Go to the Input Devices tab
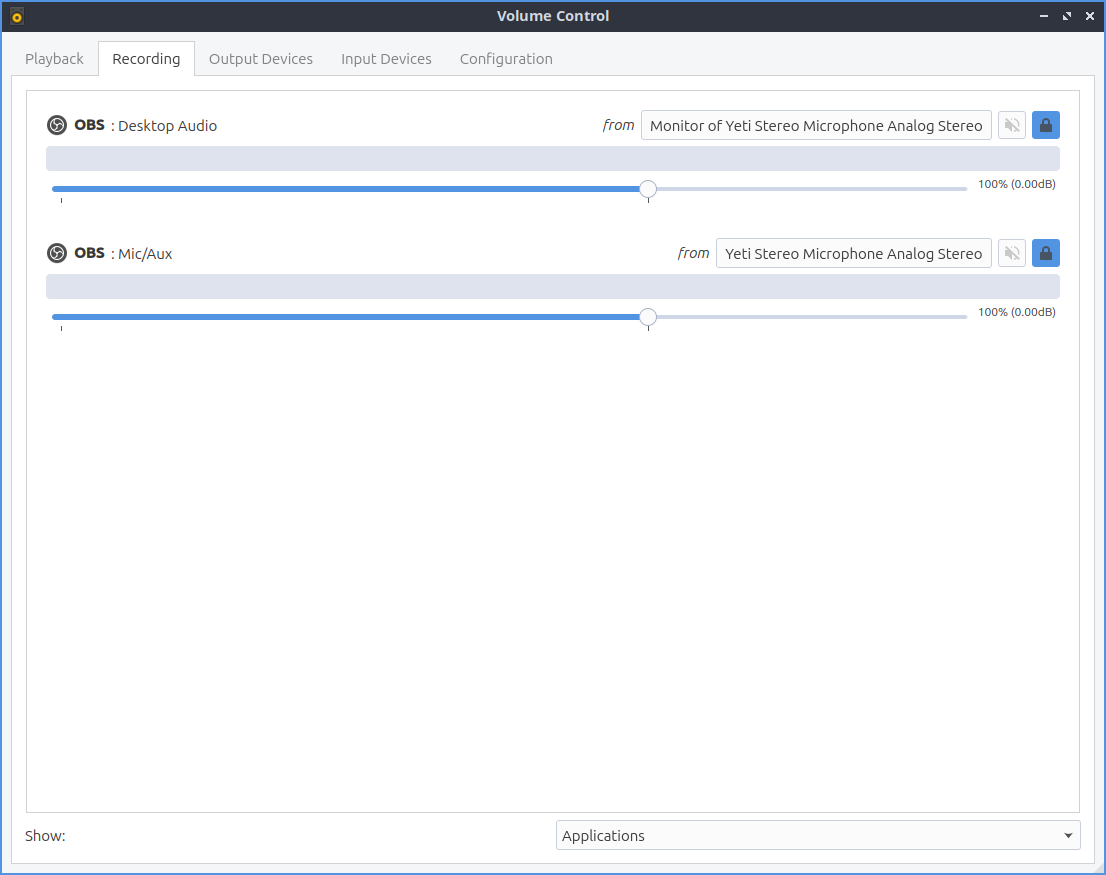This screenshot has width=1106, height=875. (386, 59)
